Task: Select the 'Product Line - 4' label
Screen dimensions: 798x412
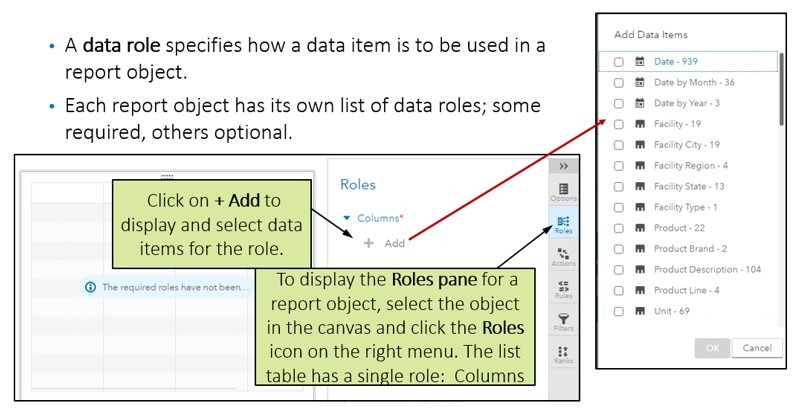Action: tap(687, 290)
